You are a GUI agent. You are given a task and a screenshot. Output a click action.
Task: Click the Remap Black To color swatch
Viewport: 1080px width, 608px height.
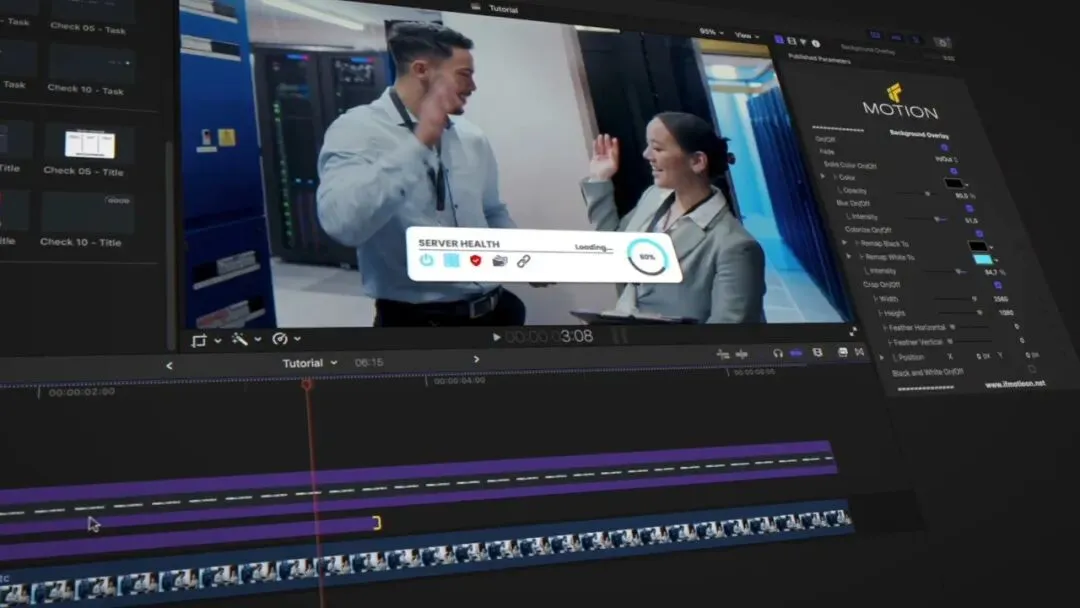pyautogui.click(x=978, y=246)
